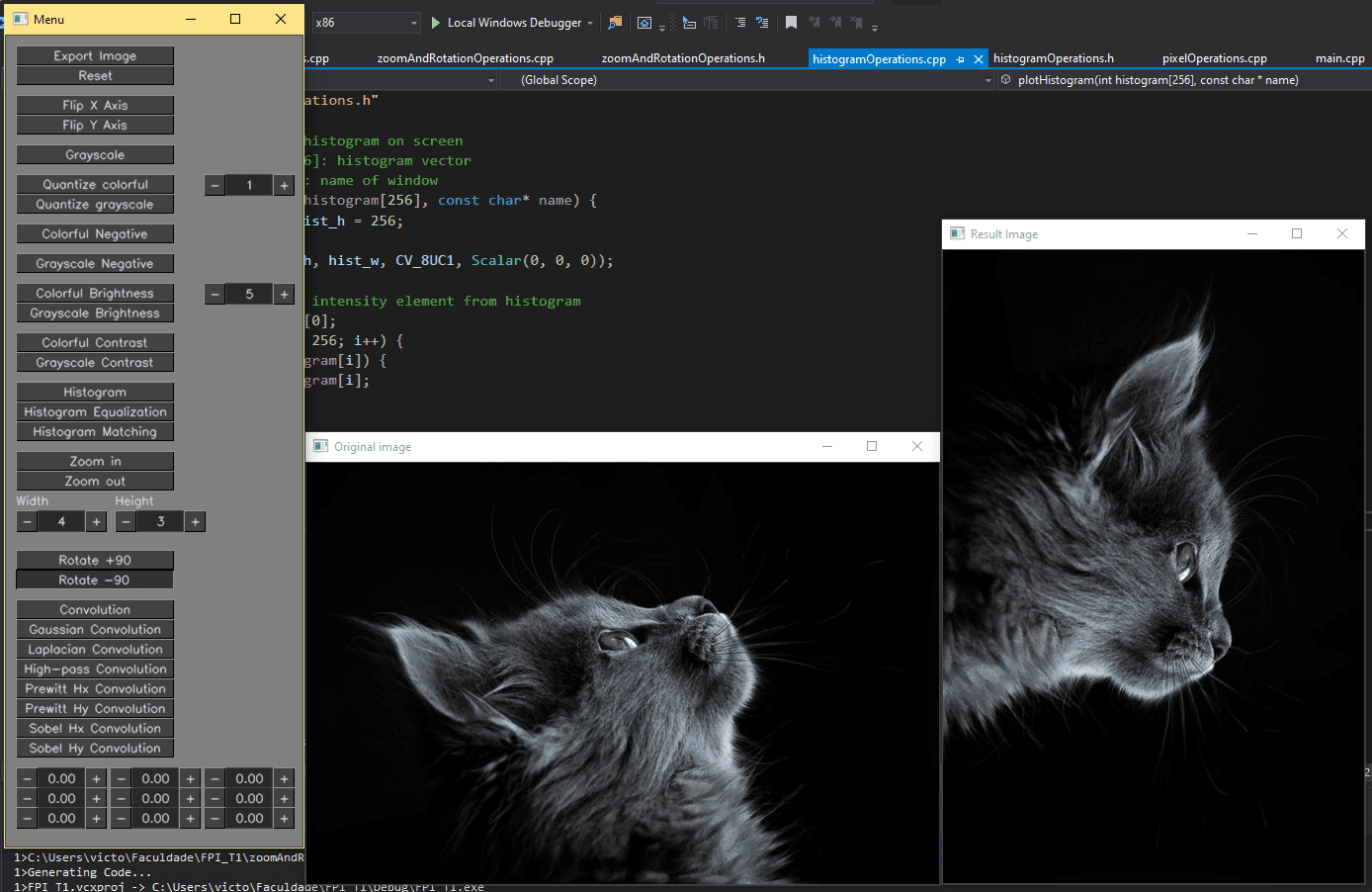
Task: Apply Sobel Hy Convolution
Action: click(x=95, y=749)
